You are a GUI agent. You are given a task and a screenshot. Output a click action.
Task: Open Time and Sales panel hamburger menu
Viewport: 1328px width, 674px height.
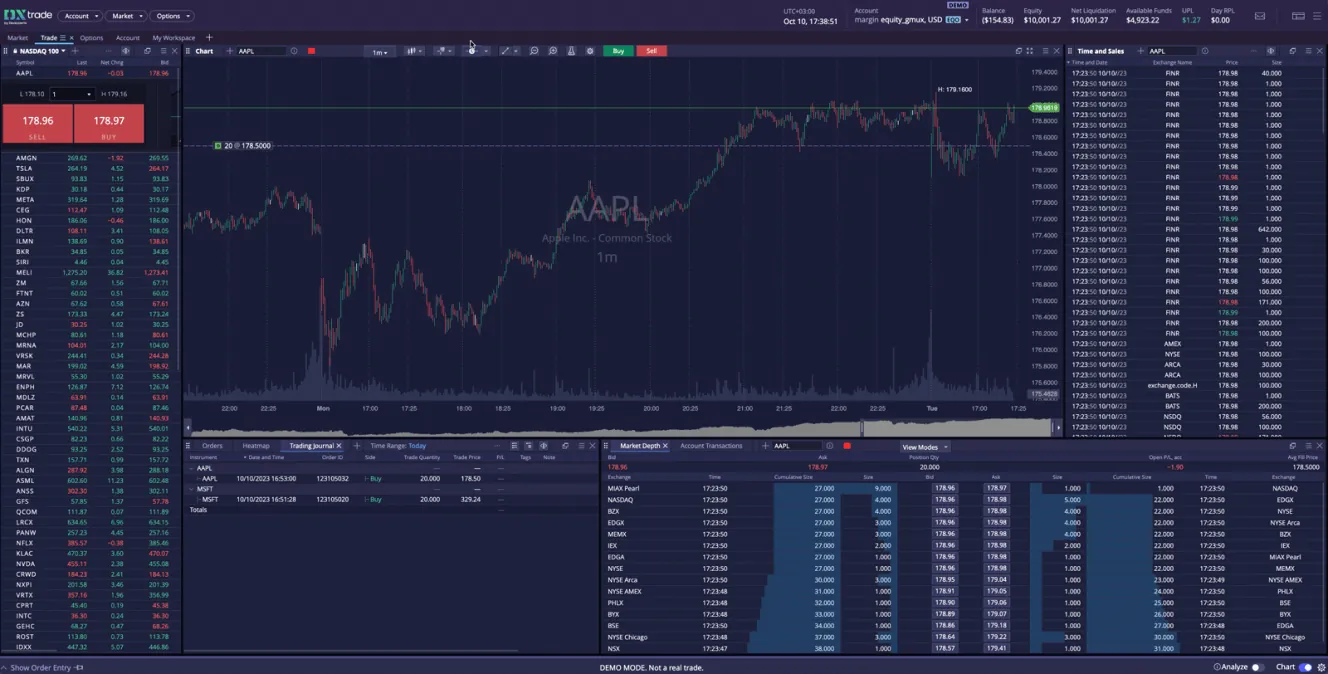(1310, 51)
